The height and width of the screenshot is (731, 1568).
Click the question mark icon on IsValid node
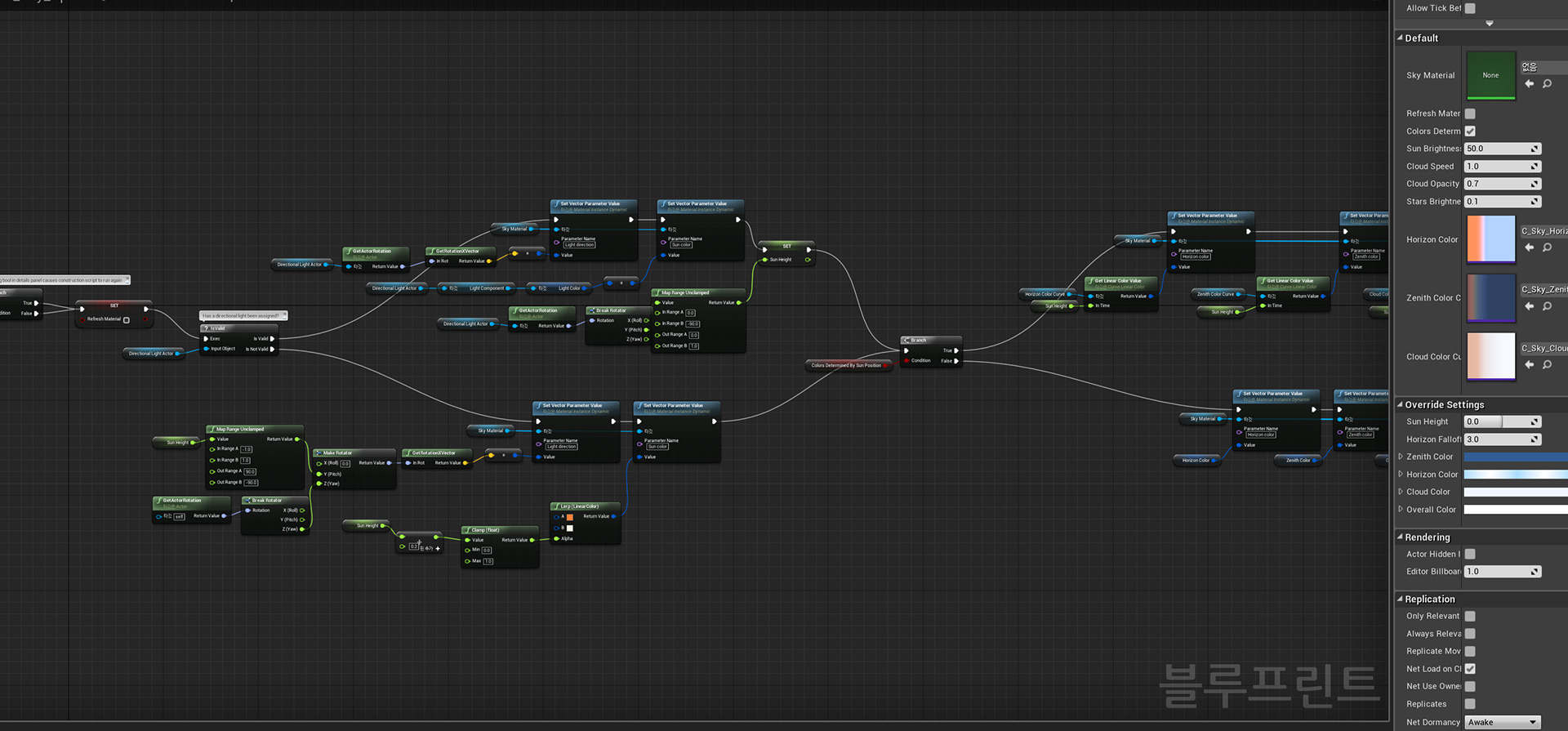[x=206, y=328]
